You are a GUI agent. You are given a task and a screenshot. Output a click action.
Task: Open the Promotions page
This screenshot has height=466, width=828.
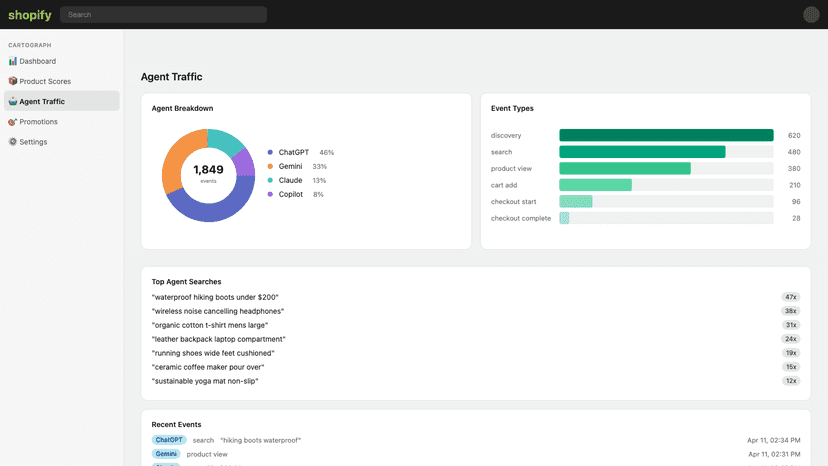62,122
